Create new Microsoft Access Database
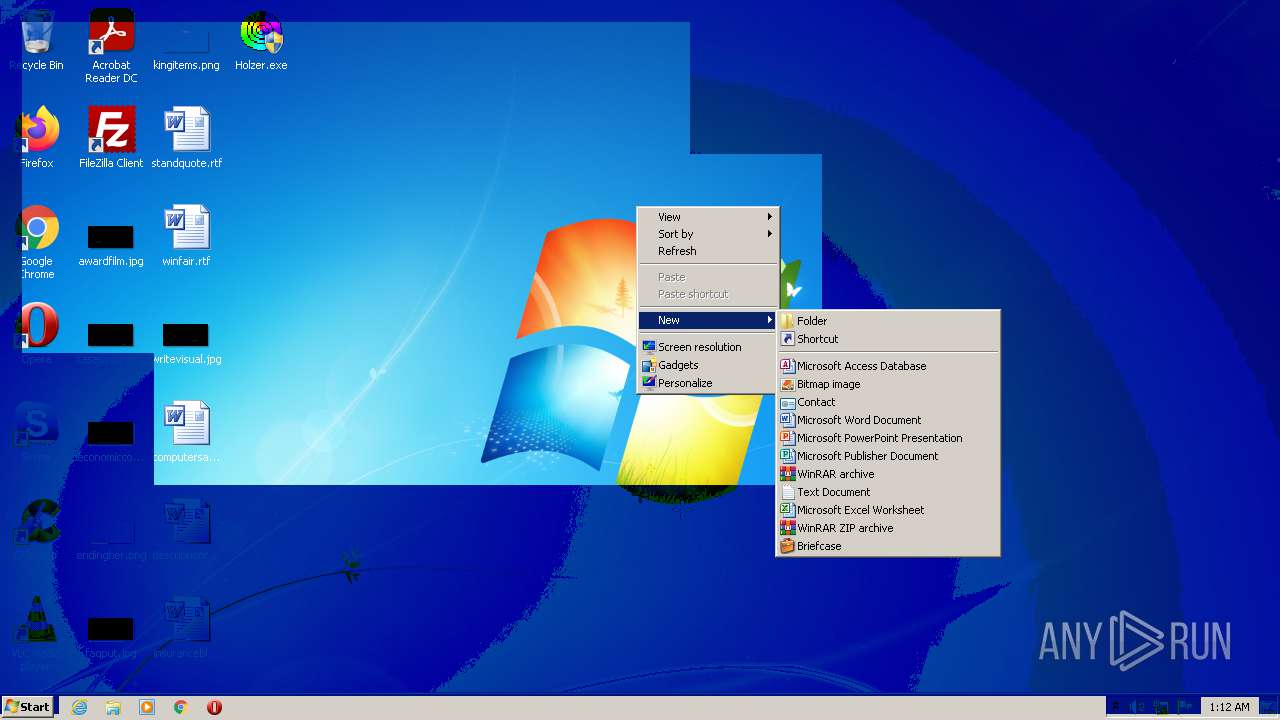Screen dimensions: 1280x720 (x=888, y=366)
